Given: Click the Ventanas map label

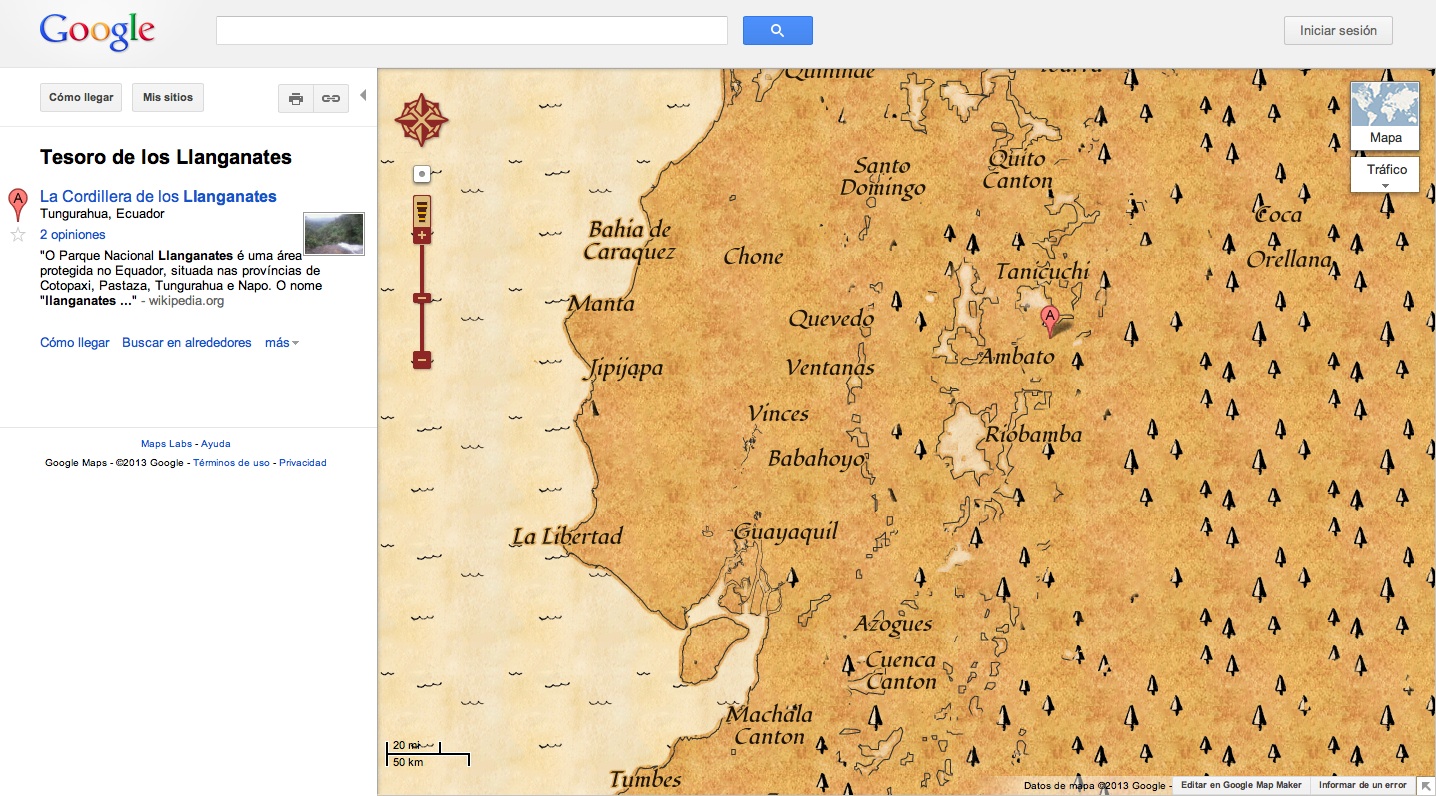Looking at the screenshot, I should coord(830,368).
